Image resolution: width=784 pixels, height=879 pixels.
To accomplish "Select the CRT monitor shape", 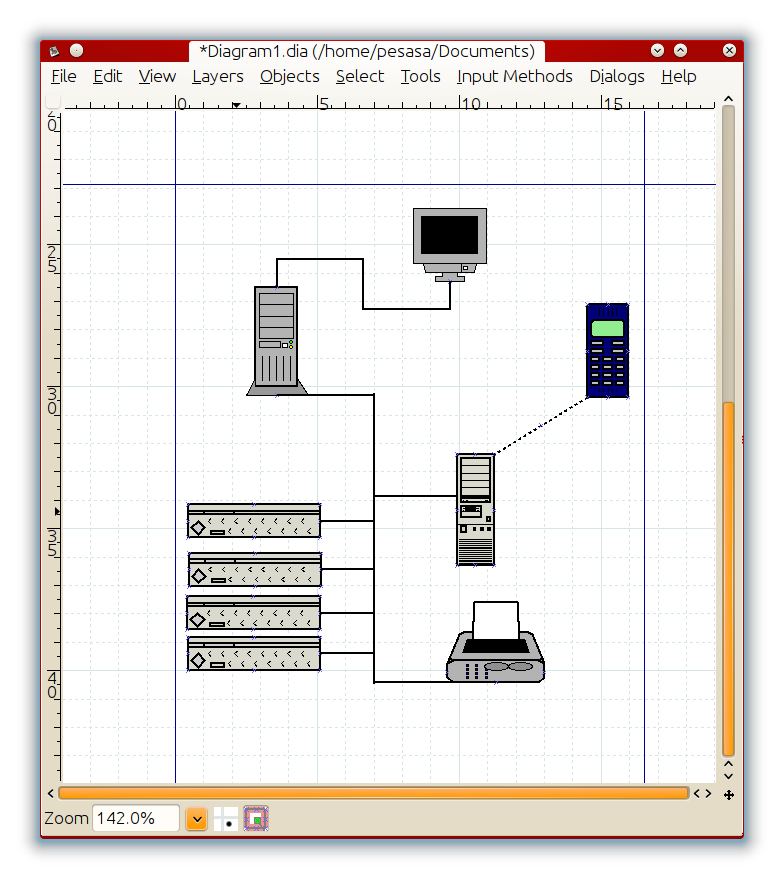I will (450, 244).
